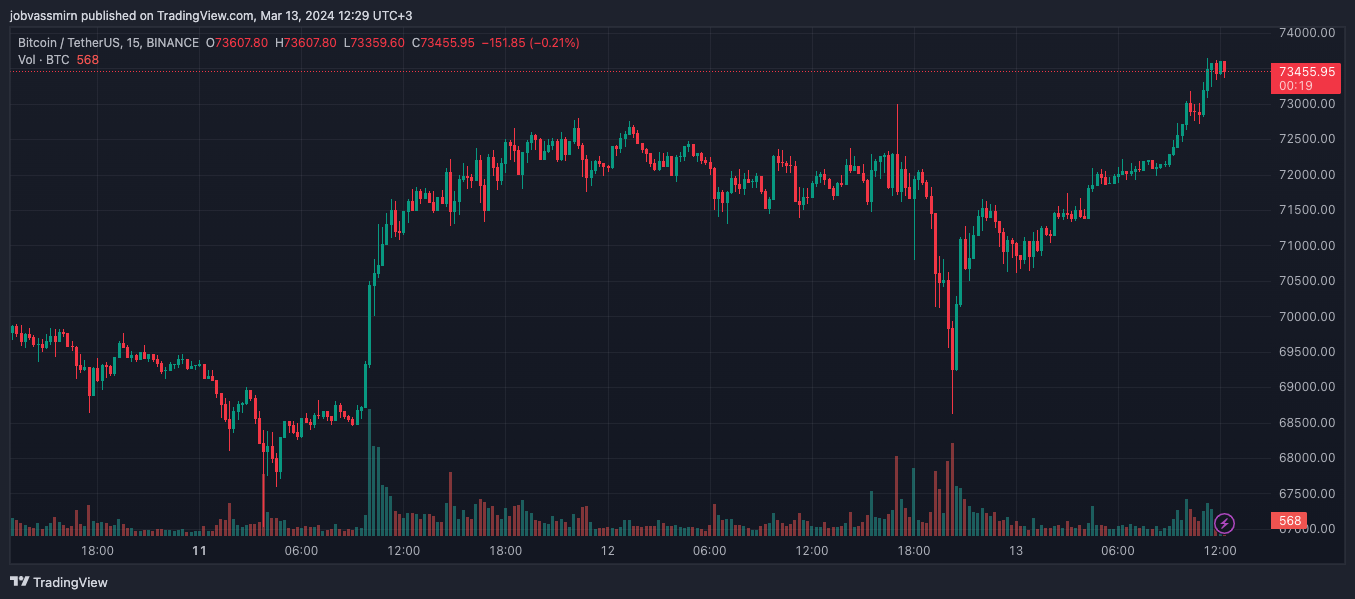Select the date label 13 on time axis
Image resolution: width=1355 pixels, height=599 pixels.
click(x=1016, y=551)
